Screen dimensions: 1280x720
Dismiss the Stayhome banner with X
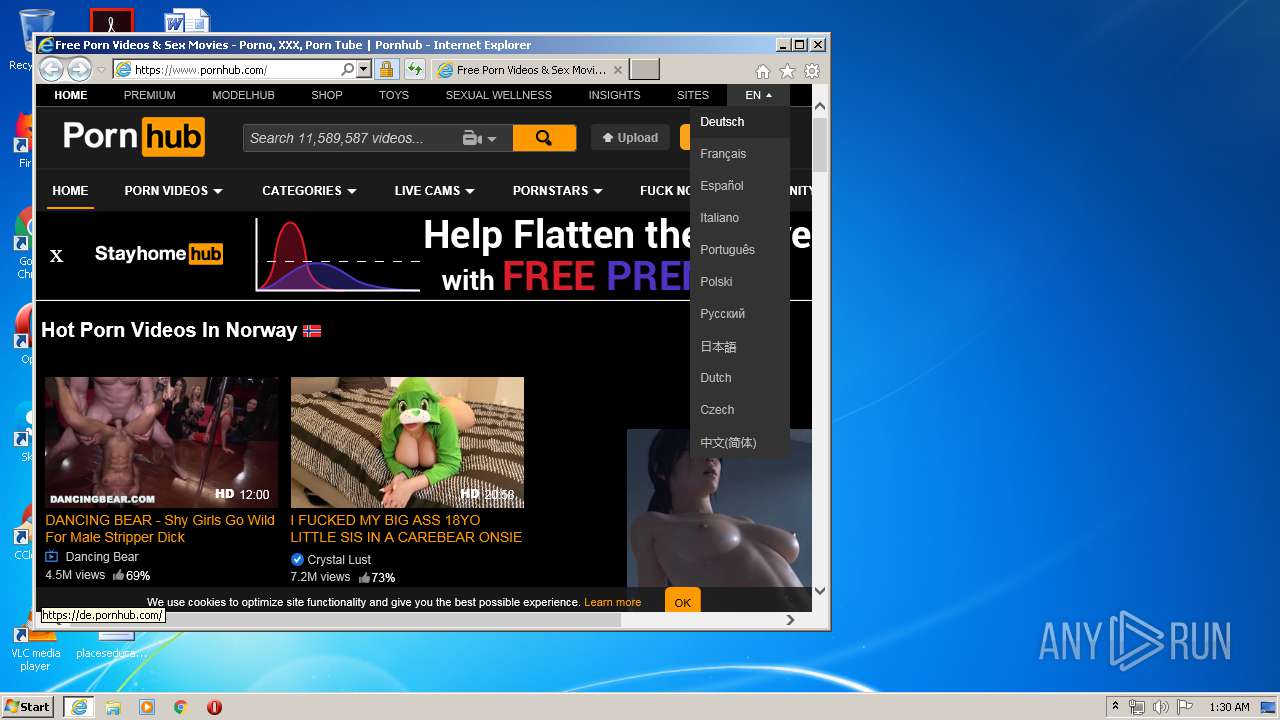coord(56,256)
